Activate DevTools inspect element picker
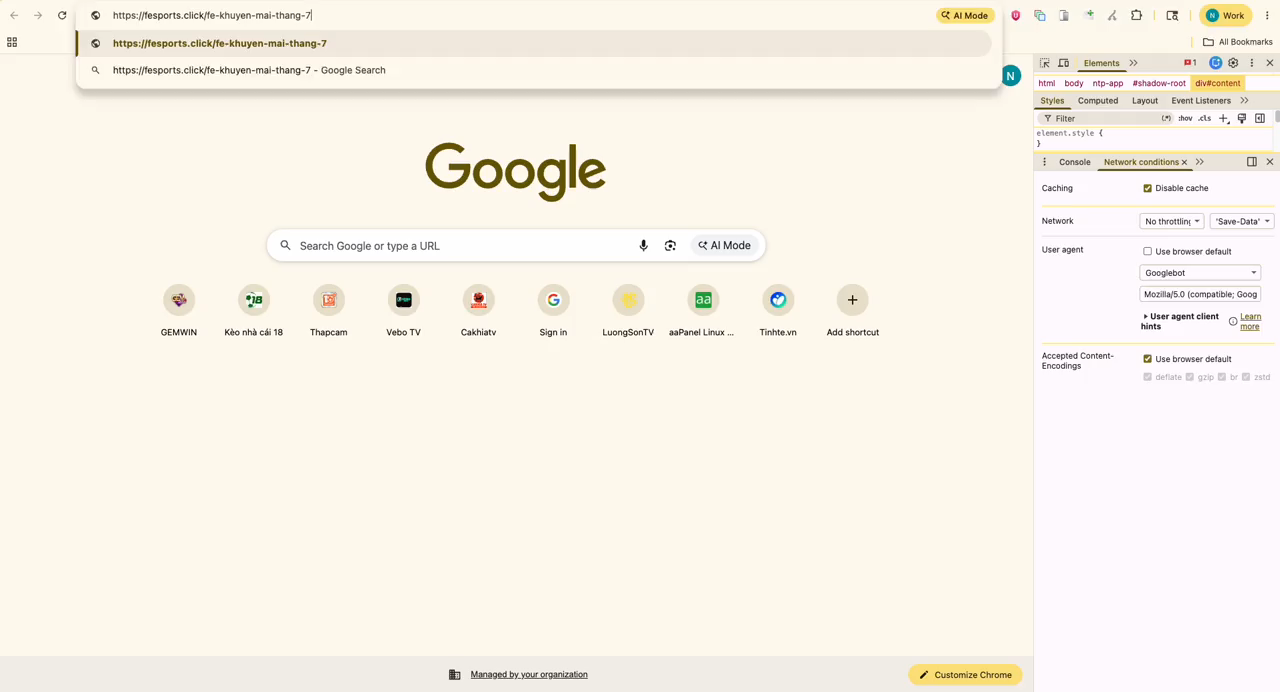1280x692 pixels. 1045,63
